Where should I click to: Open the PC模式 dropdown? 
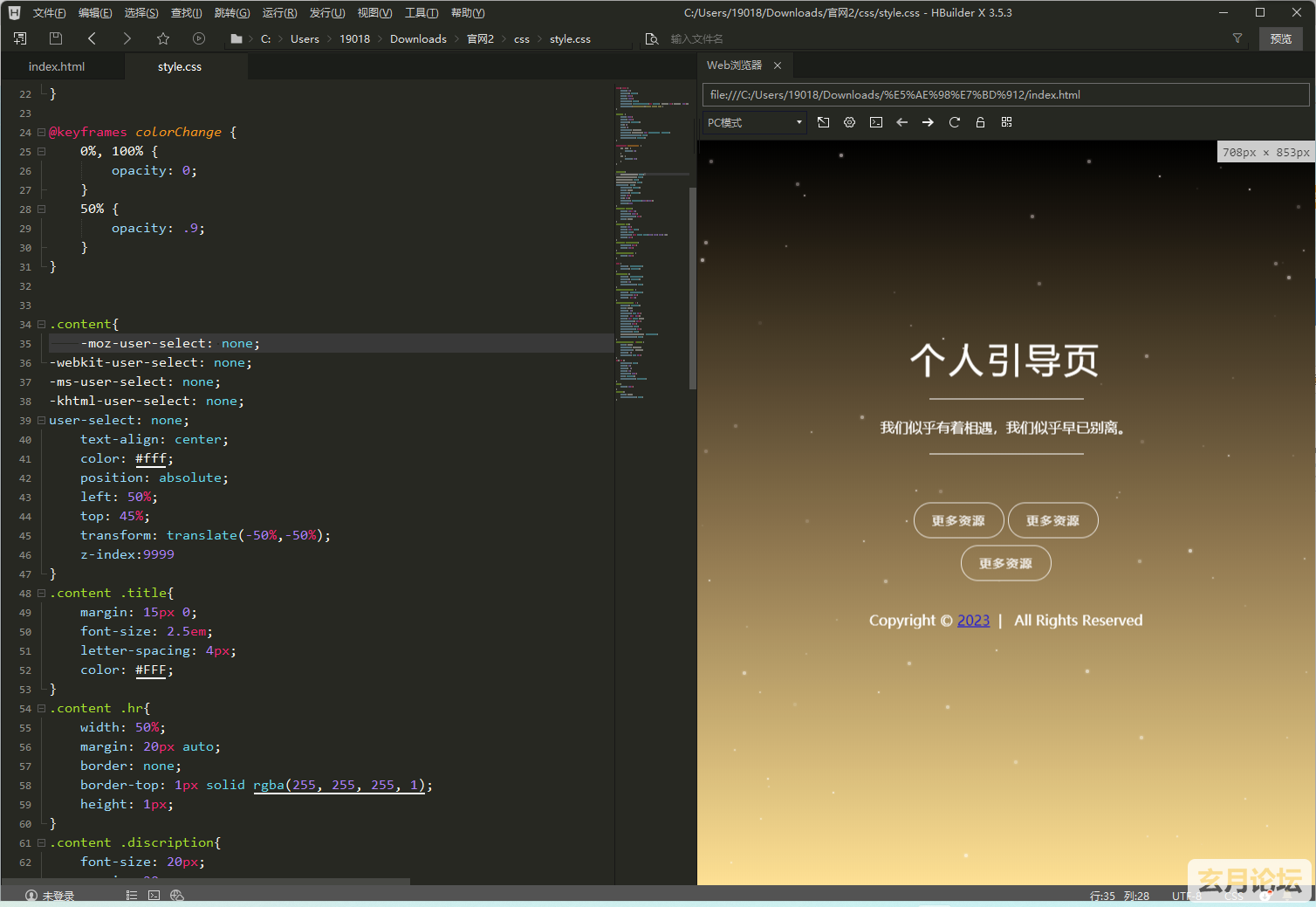[755, 122]
